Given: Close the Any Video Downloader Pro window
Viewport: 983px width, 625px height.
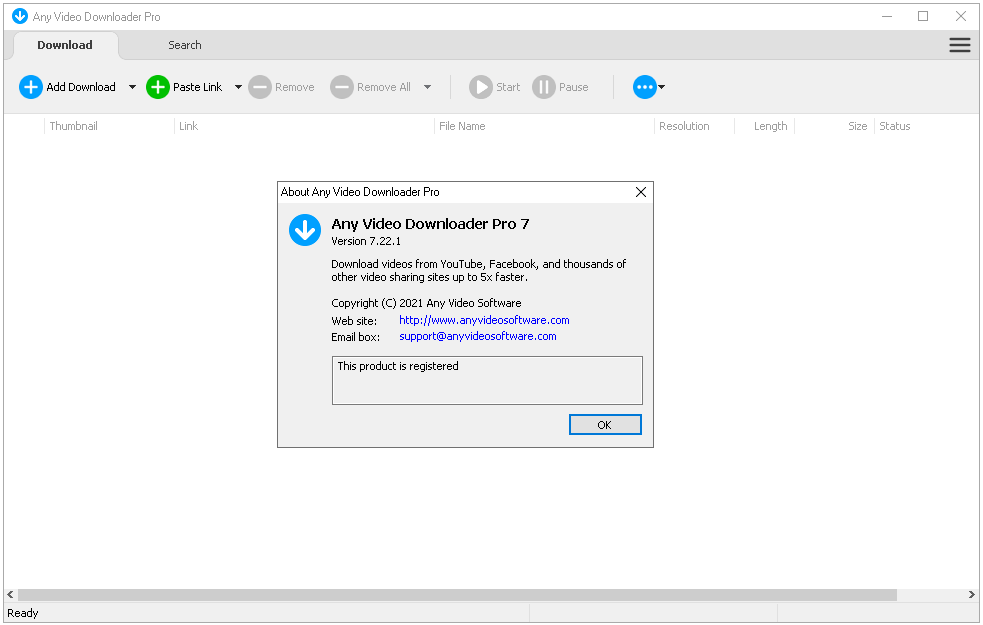Looking at the screenshot, I should pos(960,16).
